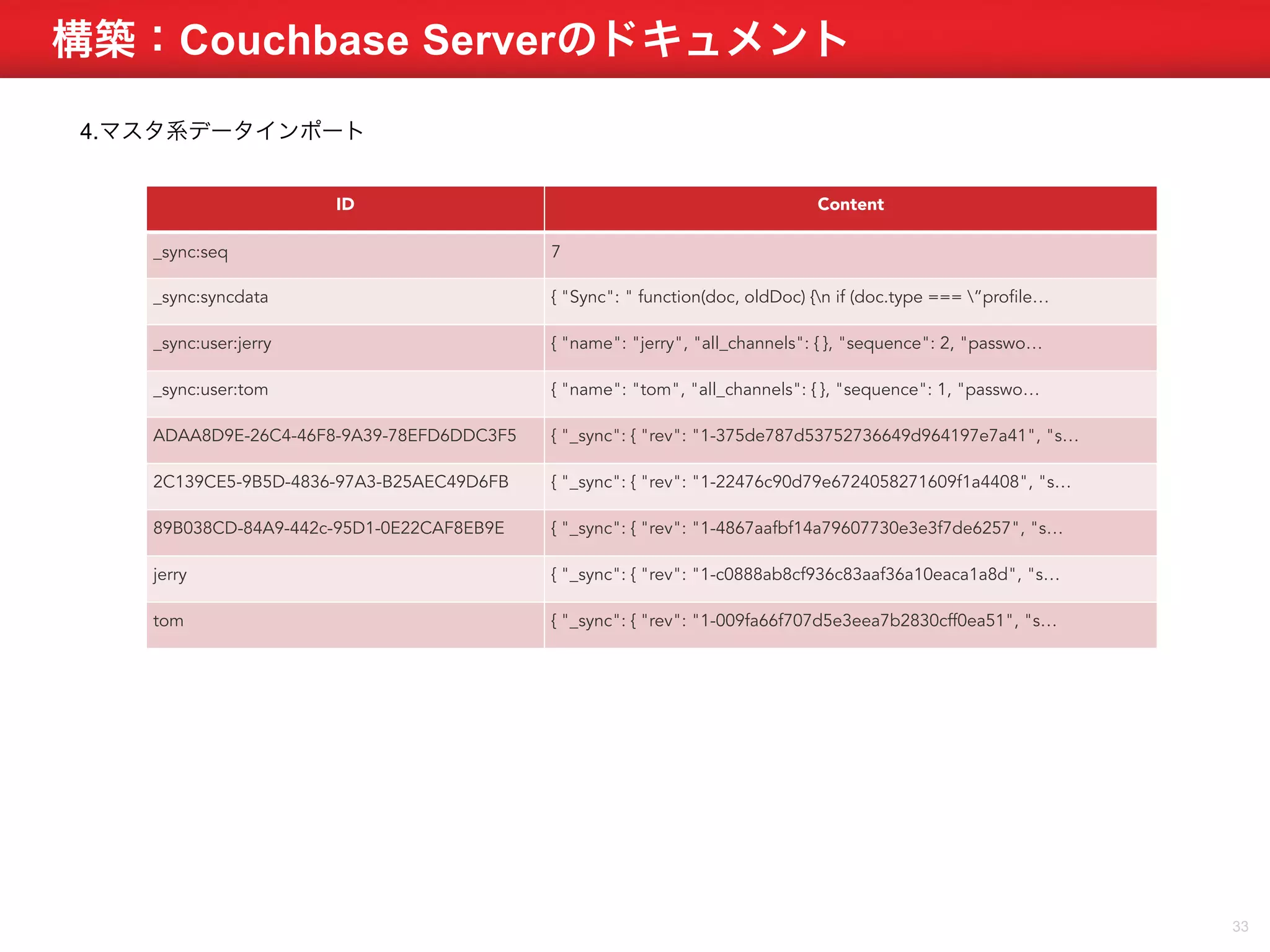The width and height of the screenshot is (1270, 952).
Task: Click the page number 33
Action: point(1240,927)
